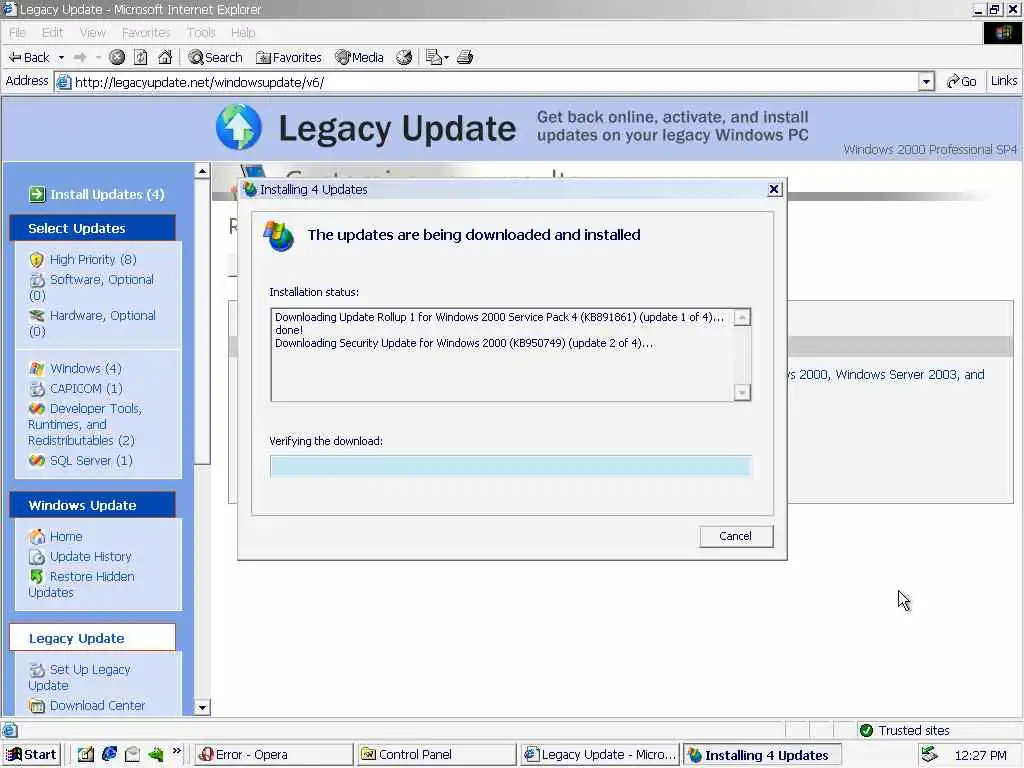Open the Back history dropdown arrow
Screen dimensions: 1024x768
(61, 57)
